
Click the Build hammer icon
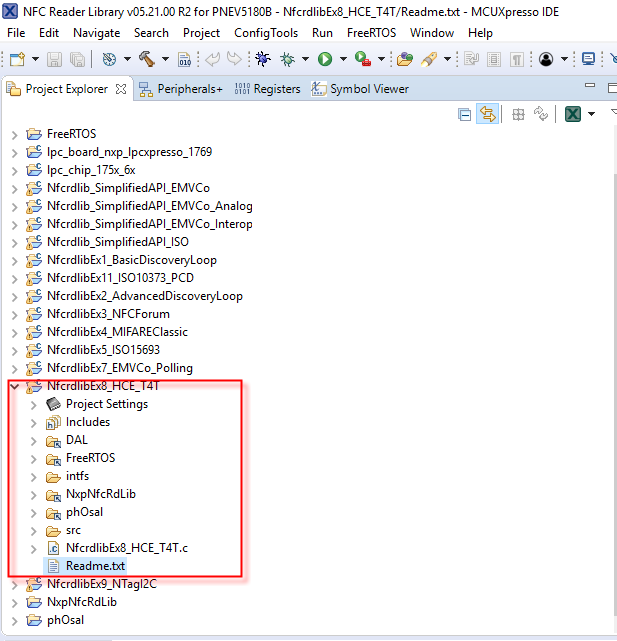147,59
